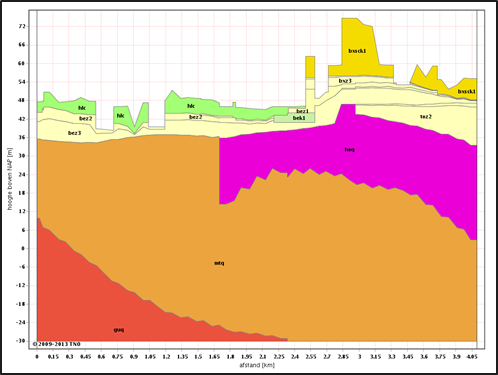
Task: Click the '0.6' tick on the distance axis
Action: [x=101, y=357]
